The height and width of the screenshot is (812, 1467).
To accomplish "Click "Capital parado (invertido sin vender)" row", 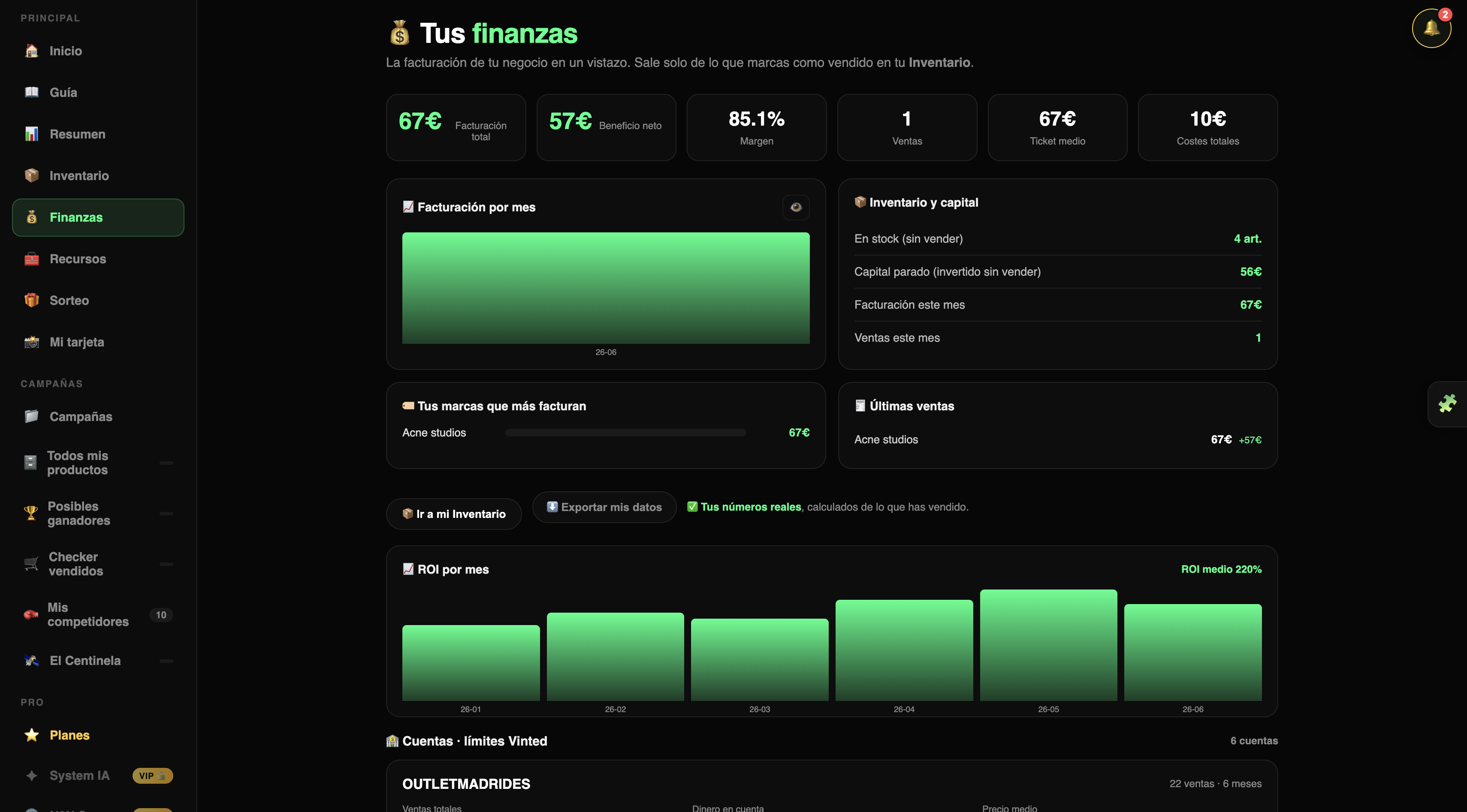I will pyautogui.click(x=1058, y=271).
